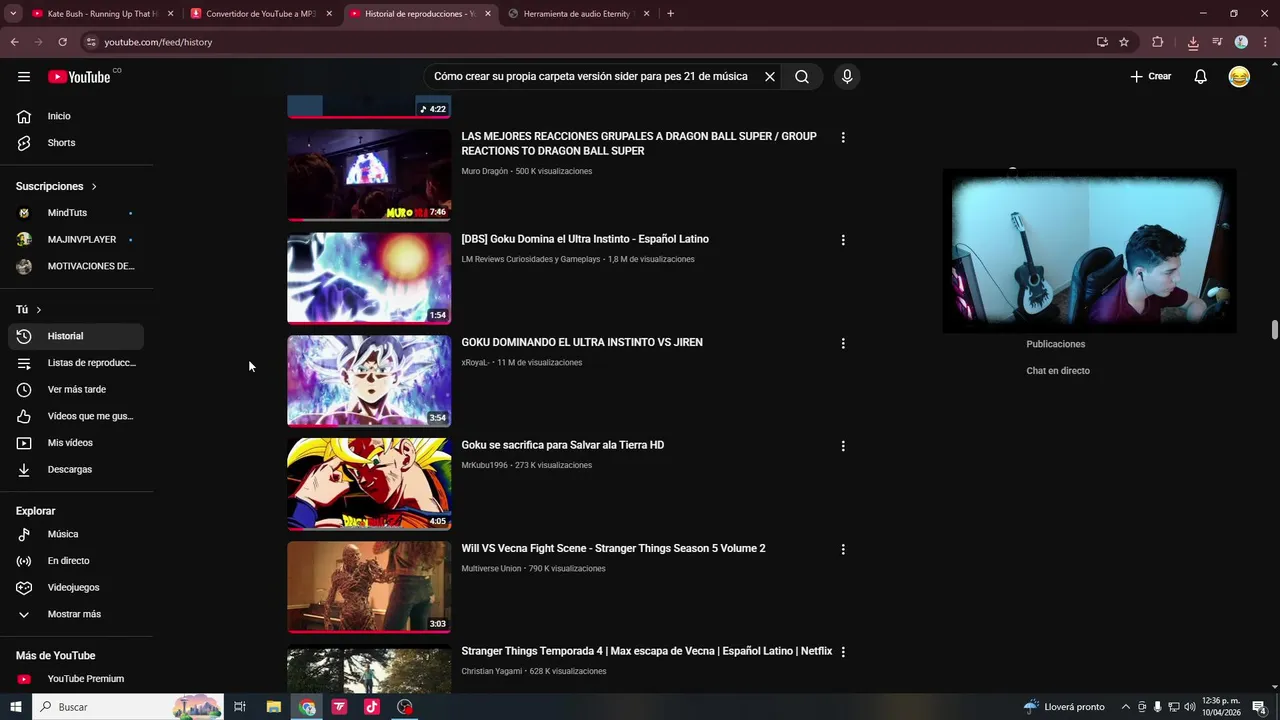
Task: Open options for [DBS] Goku Domina video
Action: coord(843,240)
